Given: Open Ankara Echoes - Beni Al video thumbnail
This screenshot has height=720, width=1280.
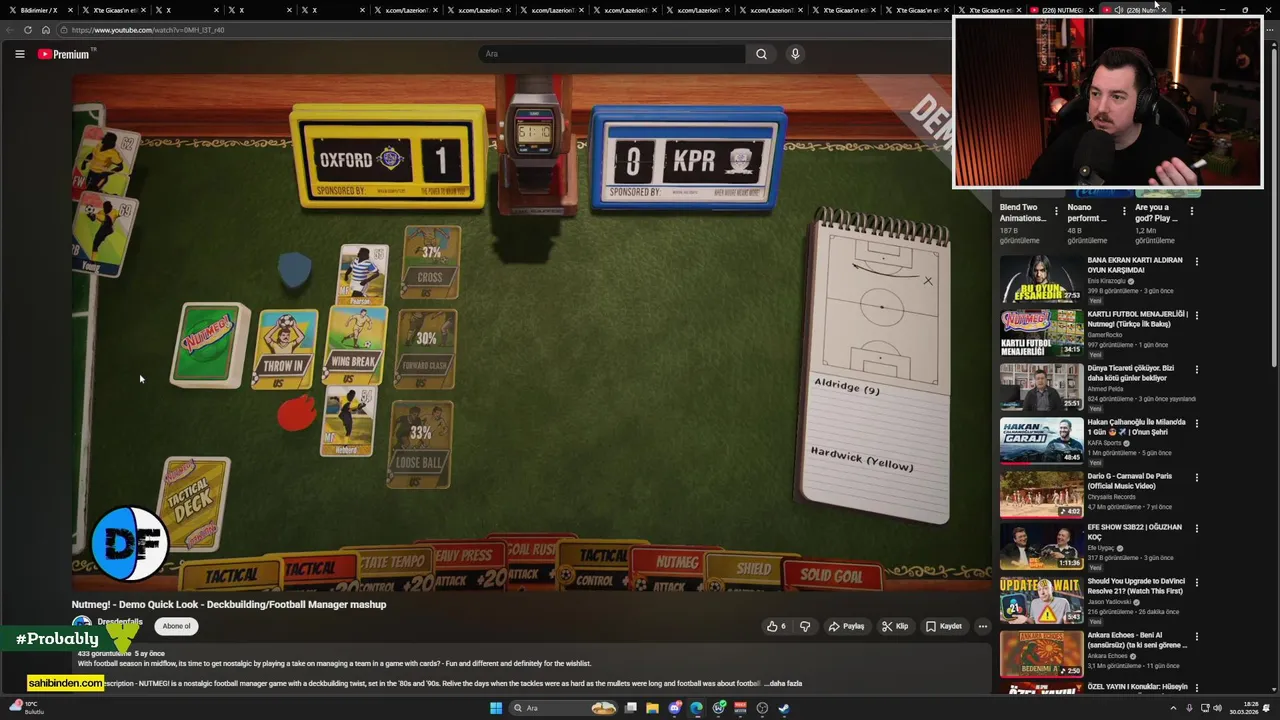Looking at the screenshot, I should [x=1041, y=654].
